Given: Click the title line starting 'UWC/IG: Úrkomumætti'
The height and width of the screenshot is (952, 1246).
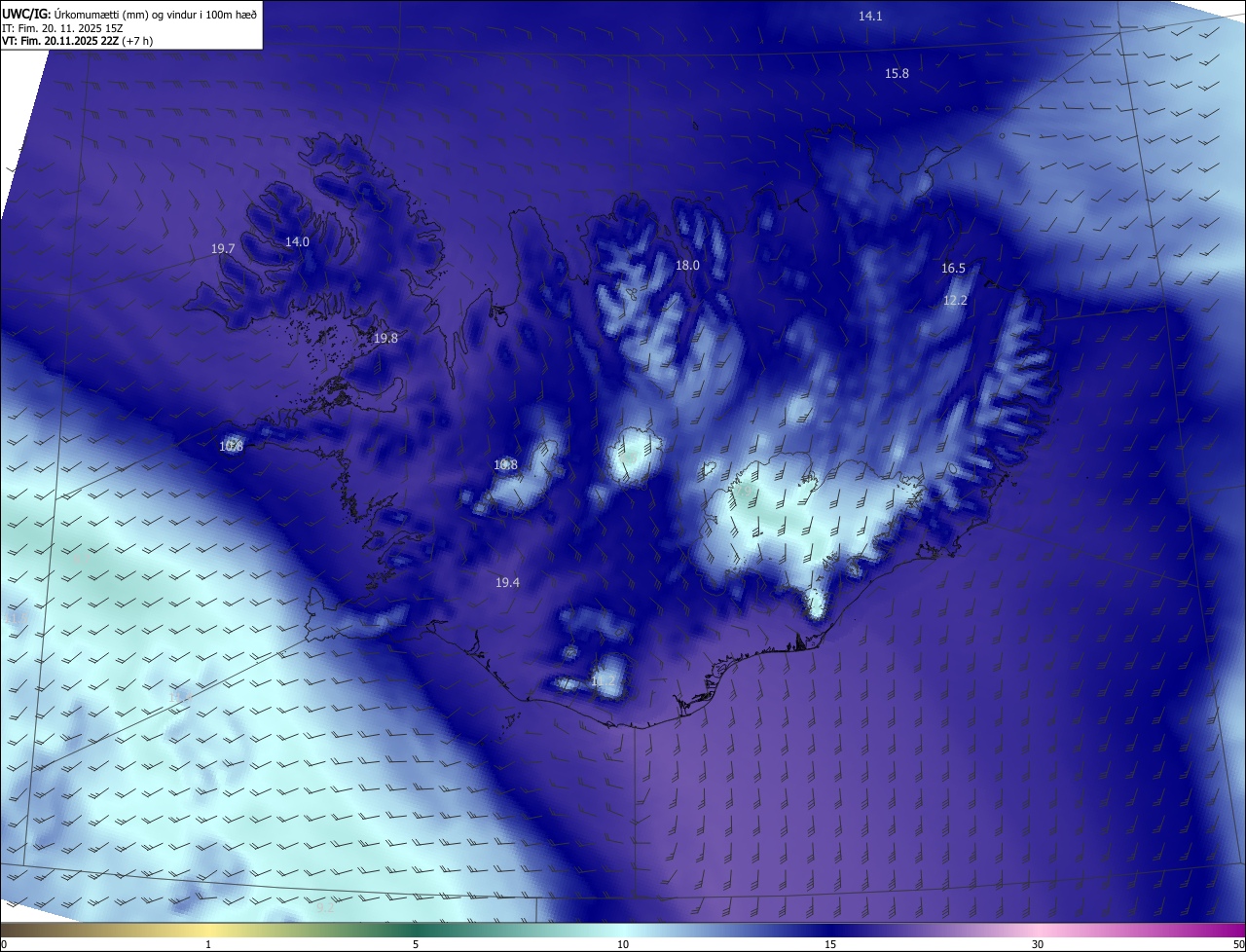Looking at the screenshot, I should 129,14.
